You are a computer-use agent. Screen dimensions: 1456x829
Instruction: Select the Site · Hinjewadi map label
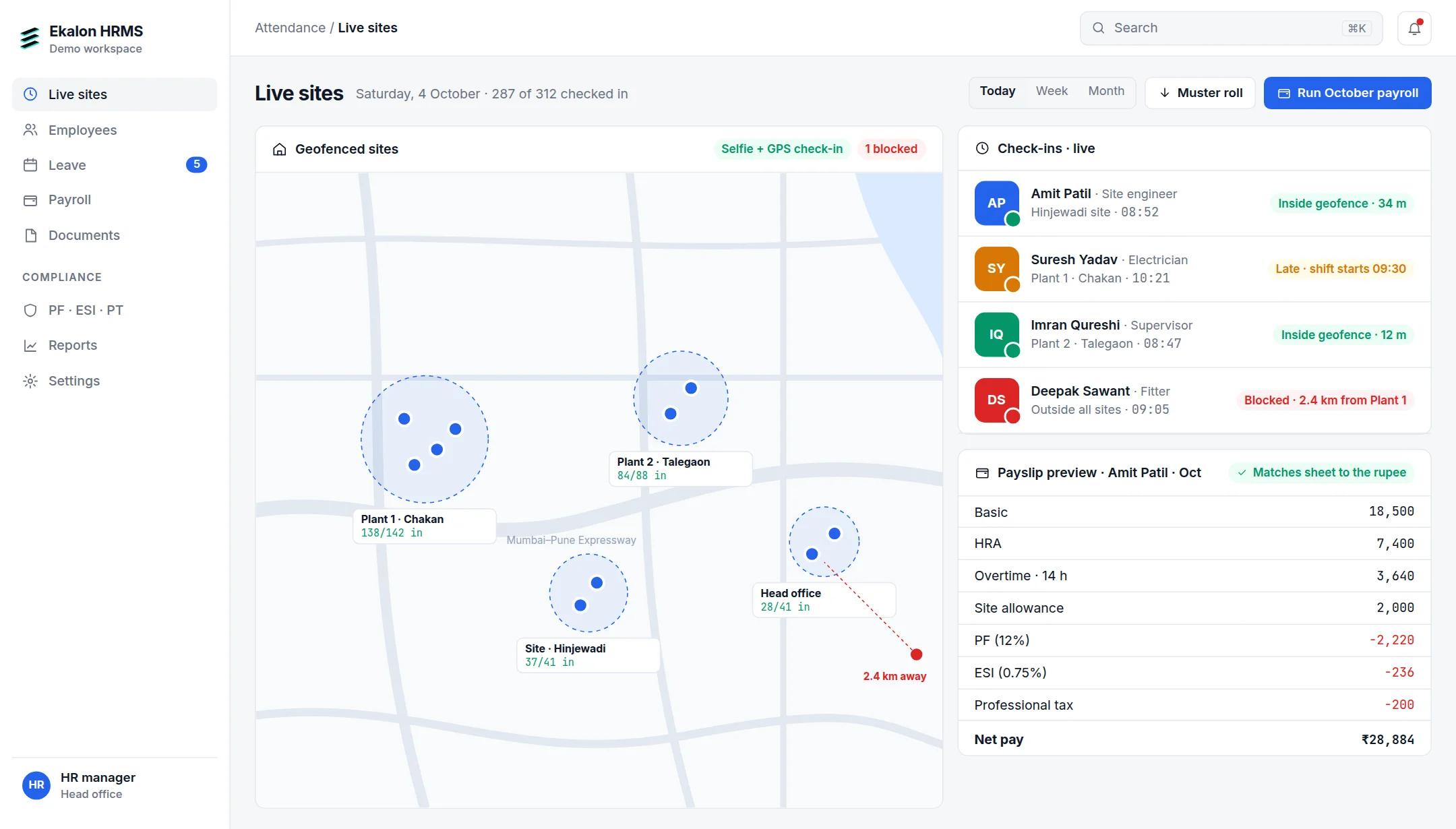tap(588, 655)
